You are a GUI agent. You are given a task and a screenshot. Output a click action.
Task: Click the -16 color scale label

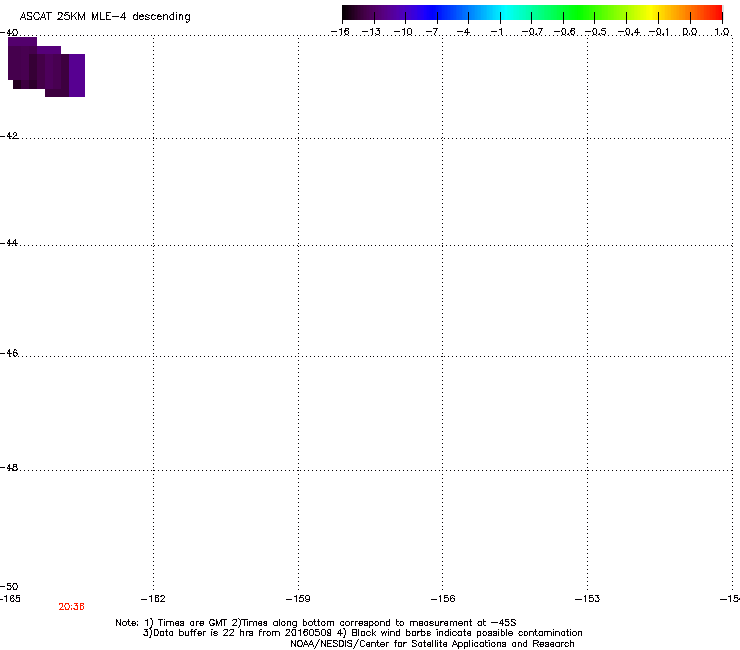[340, 32]
